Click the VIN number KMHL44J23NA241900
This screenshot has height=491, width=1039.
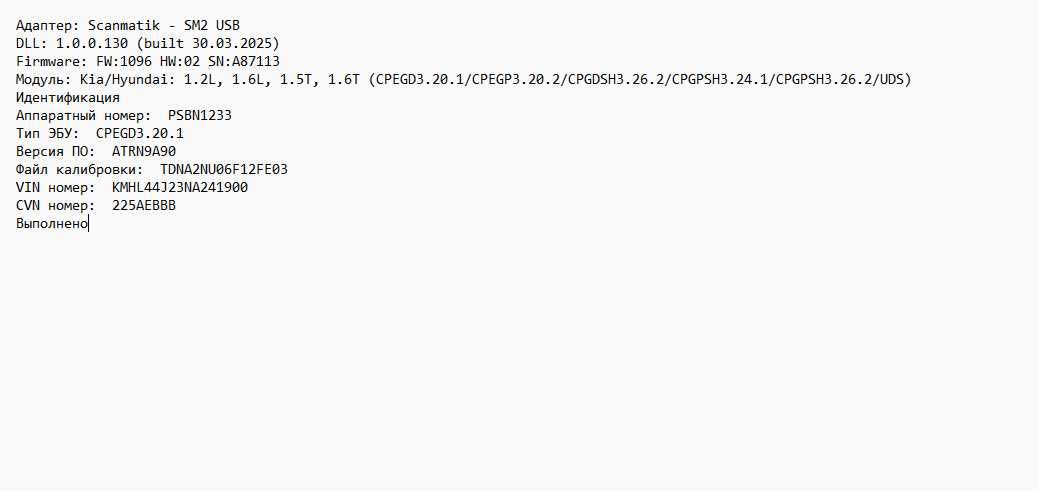pyautogui.click(x=180, y=188)
